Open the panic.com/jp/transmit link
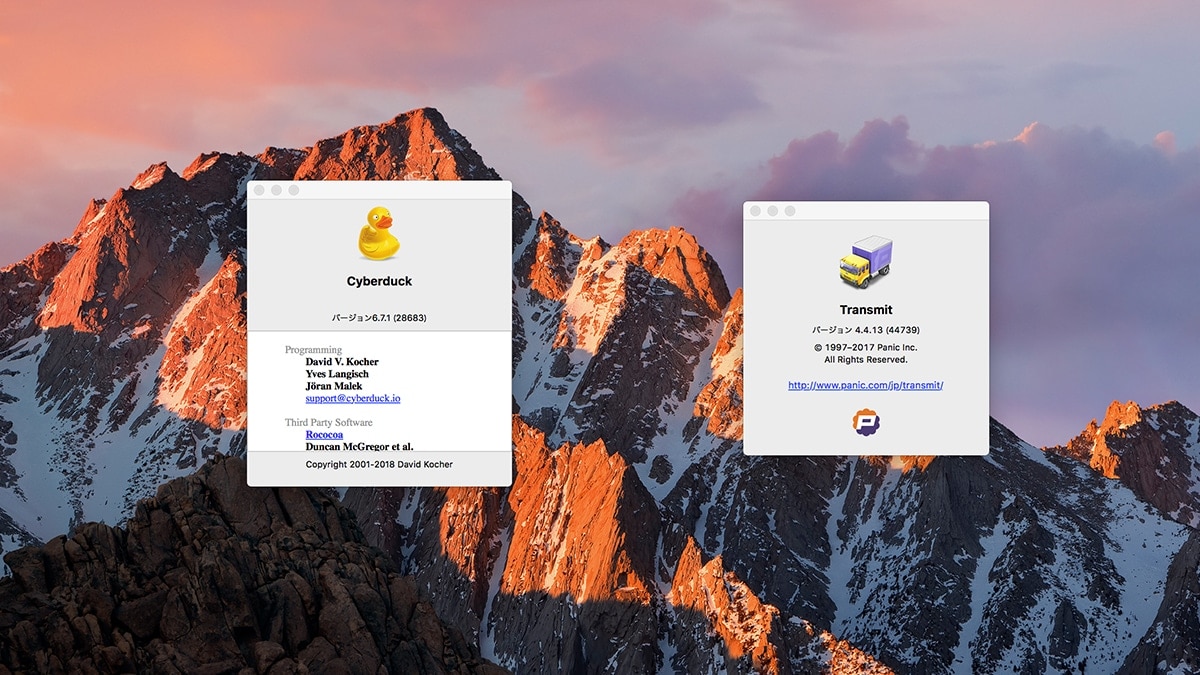This screenshot has height=675, width=1200. (866, 385)
